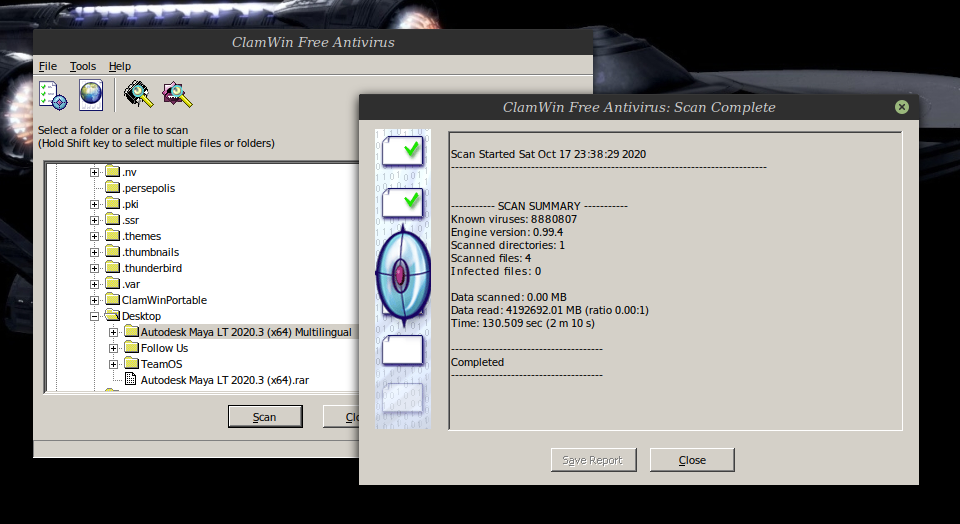This screenshot has height=524, width=960.
Task: Close the Scan Complete dialog via green X
Action: tap(901, 107)
